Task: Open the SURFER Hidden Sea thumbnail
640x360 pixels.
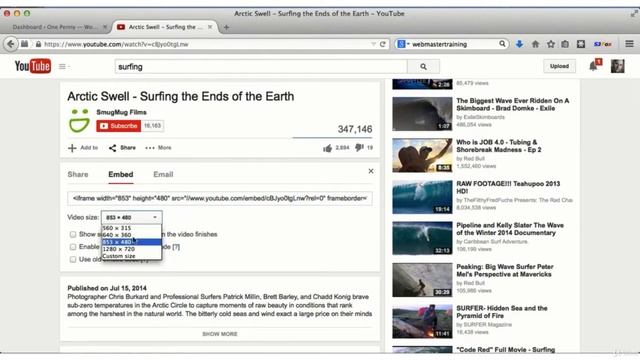Action: (x=422, y=321)
